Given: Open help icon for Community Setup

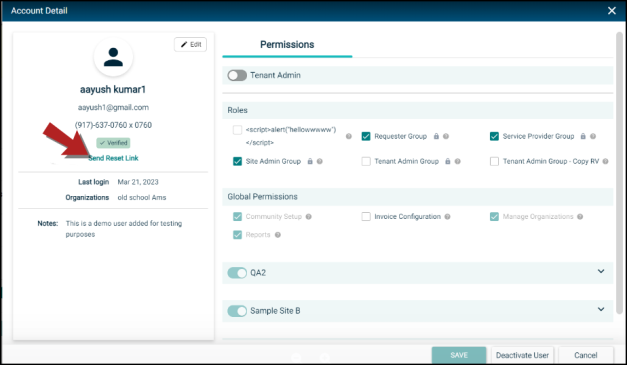Looking at the screenshot, I should coord(309,217).
